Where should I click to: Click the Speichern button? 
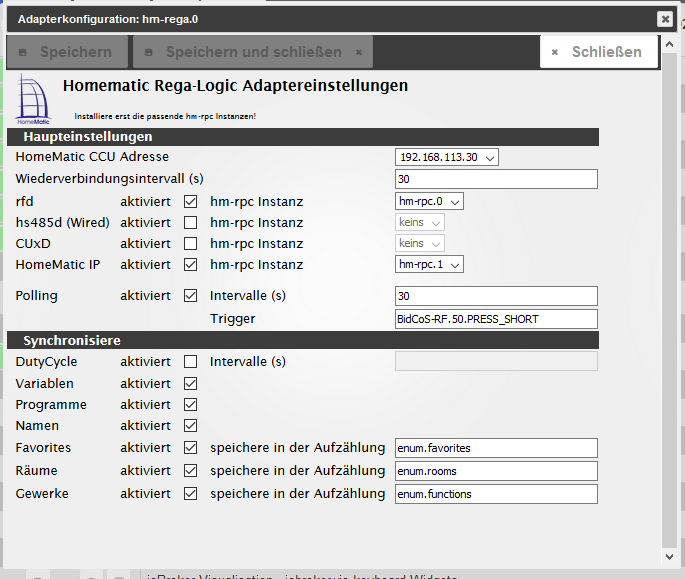tap(67, 52)
